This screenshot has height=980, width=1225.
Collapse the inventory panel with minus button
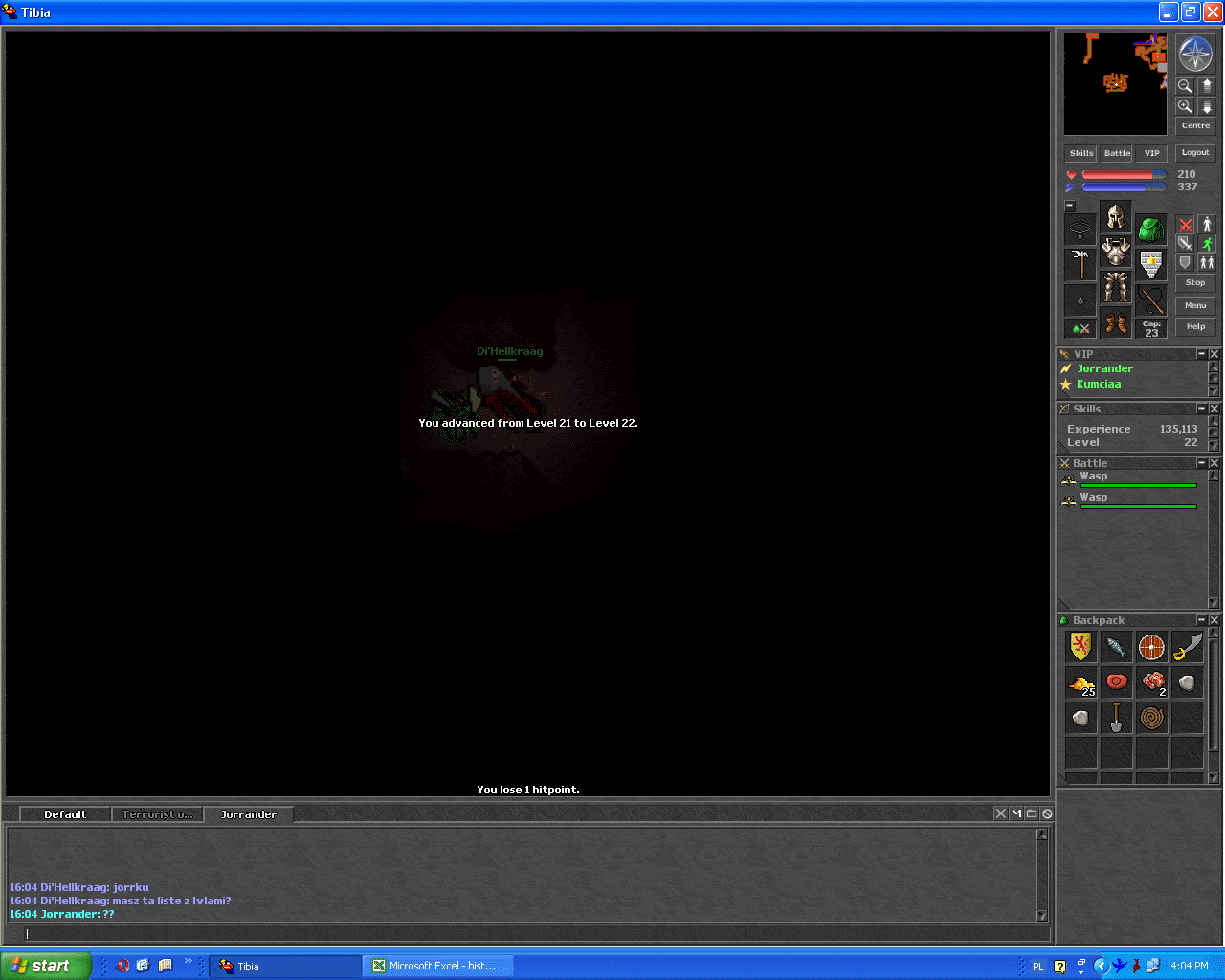pyautogui.click(x=1070, y=206)
